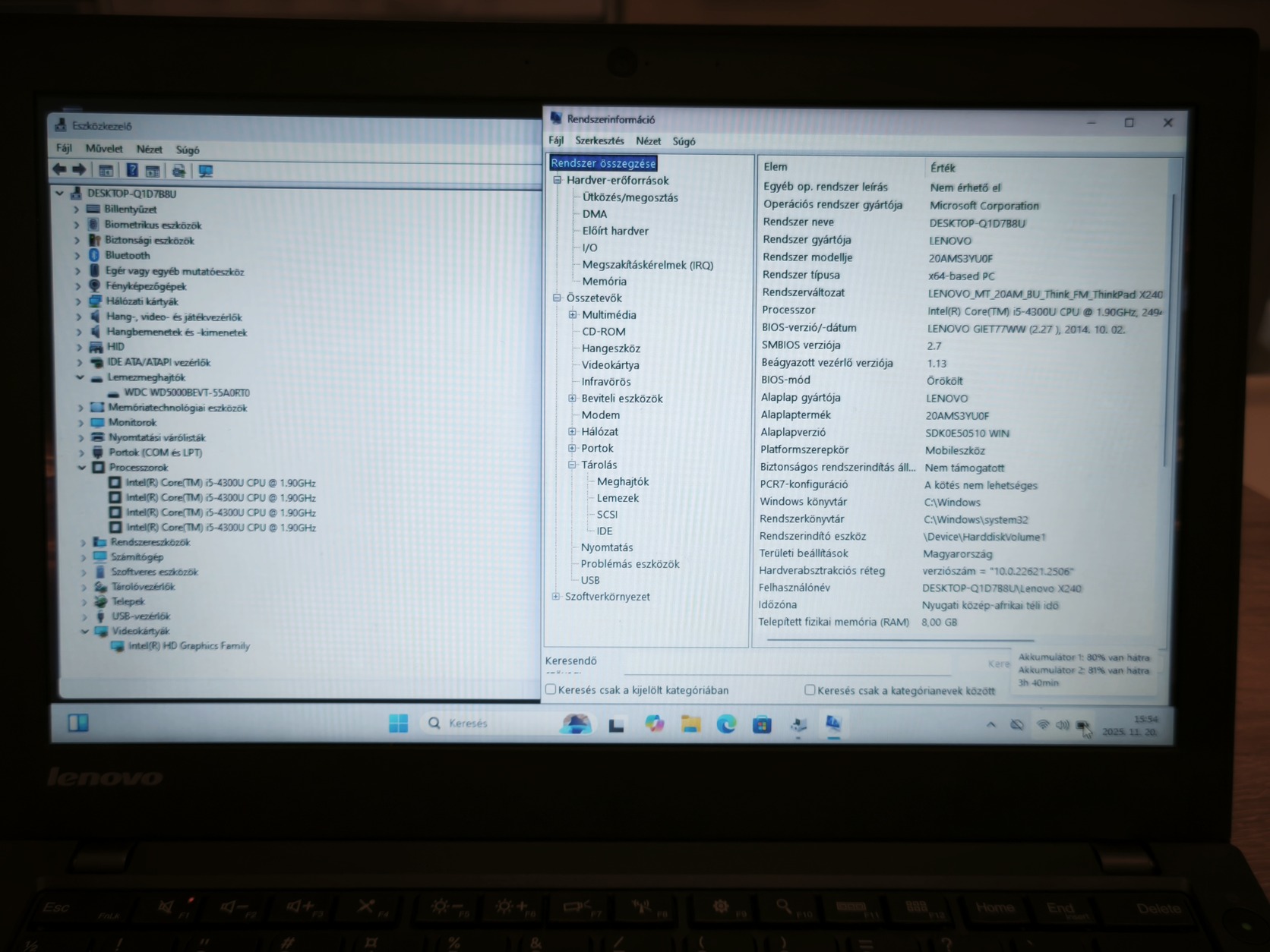Select 'Nyomtatási várólisták' in Eszközkezelő tree

point(156,437)
